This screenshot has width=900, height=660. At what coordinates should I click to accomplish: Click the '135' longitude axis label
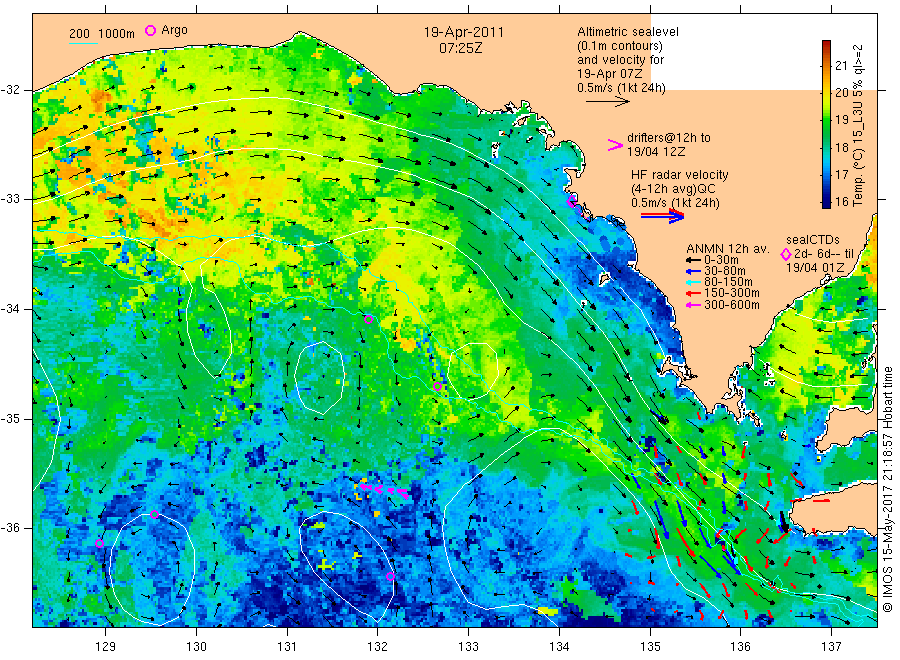coord(650,647)
